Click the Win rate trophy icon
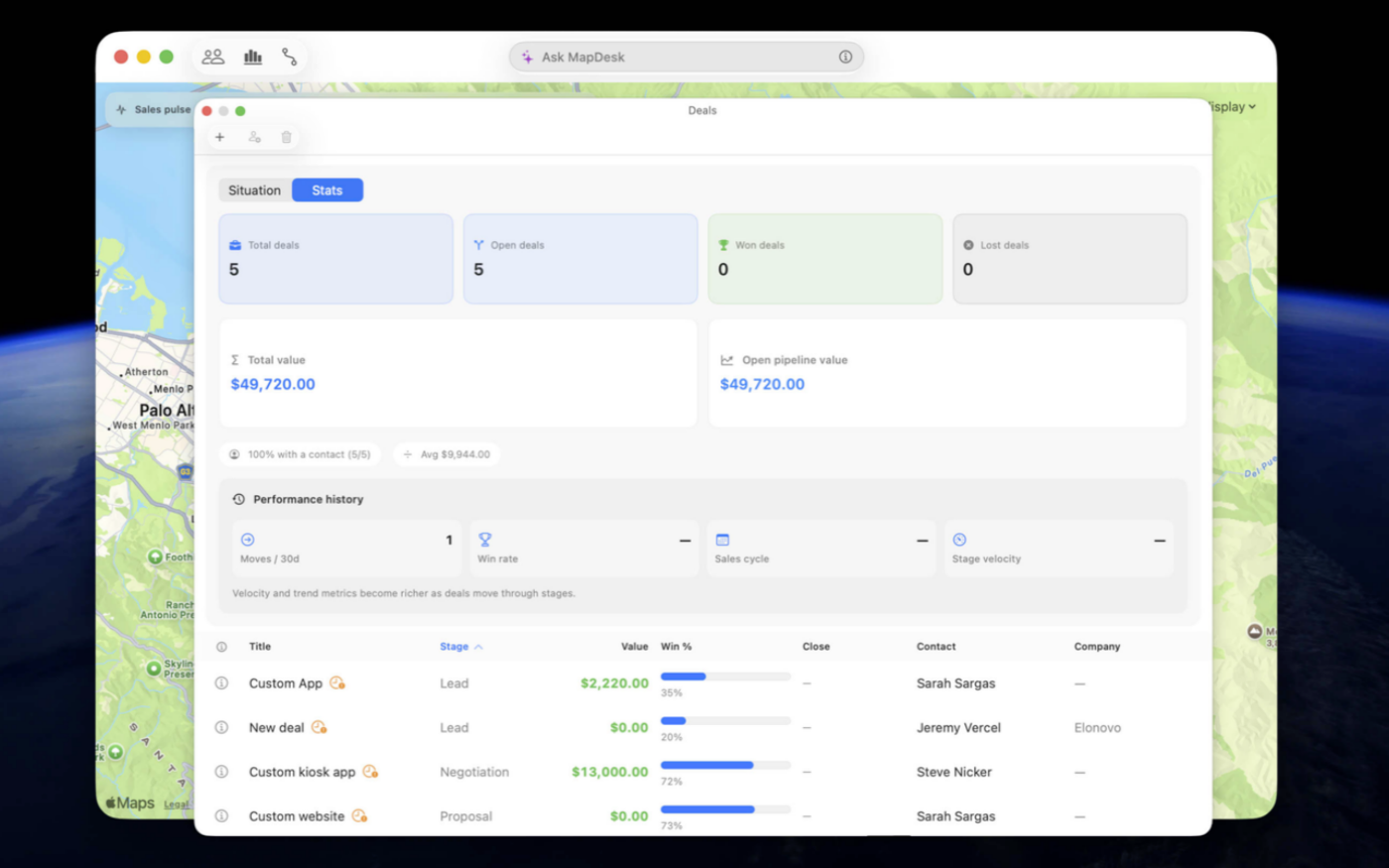1389x868 pixels. (485, 540)
